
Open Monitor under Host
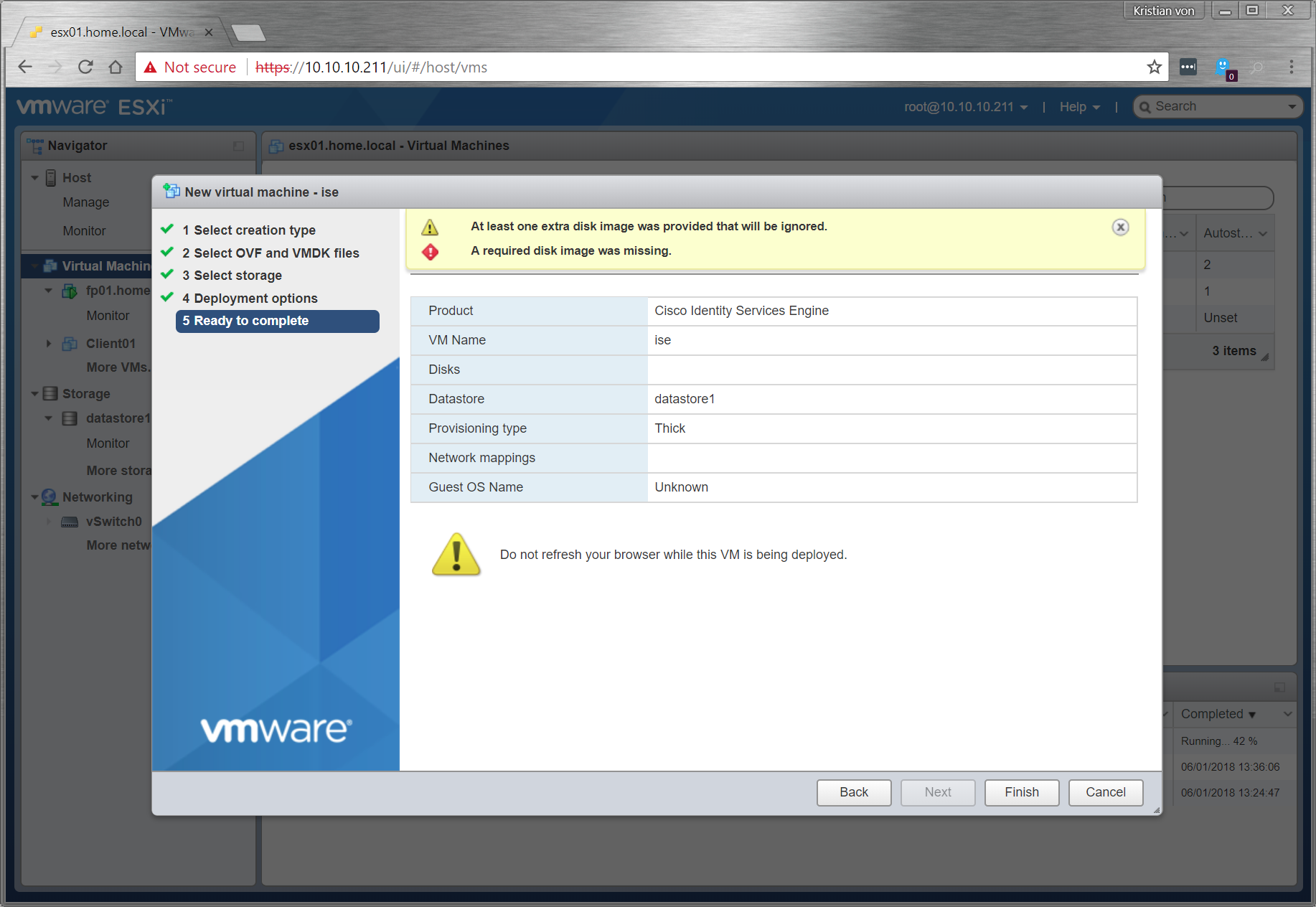84,231
